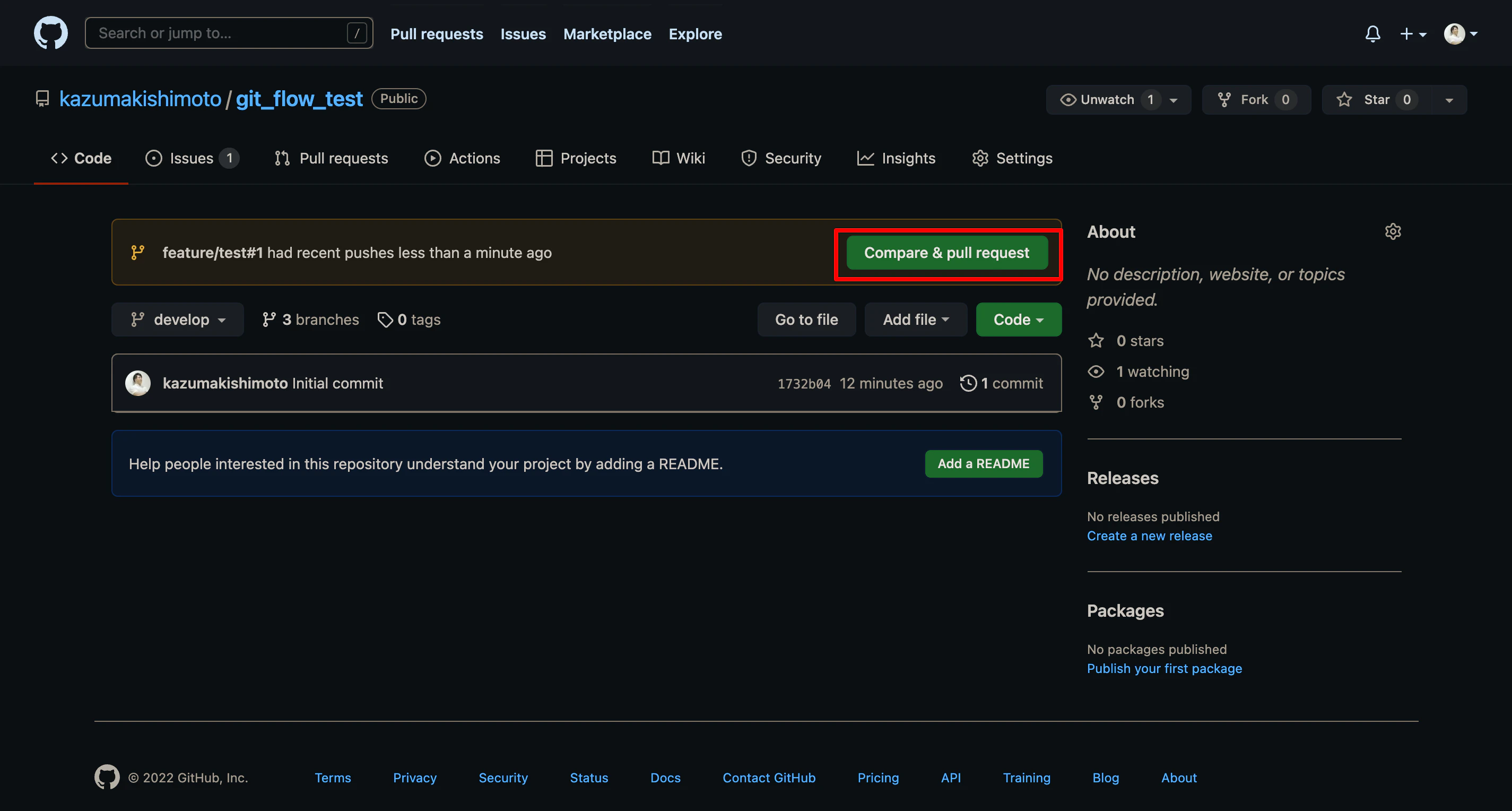Open the 0 stars link

1126,341
